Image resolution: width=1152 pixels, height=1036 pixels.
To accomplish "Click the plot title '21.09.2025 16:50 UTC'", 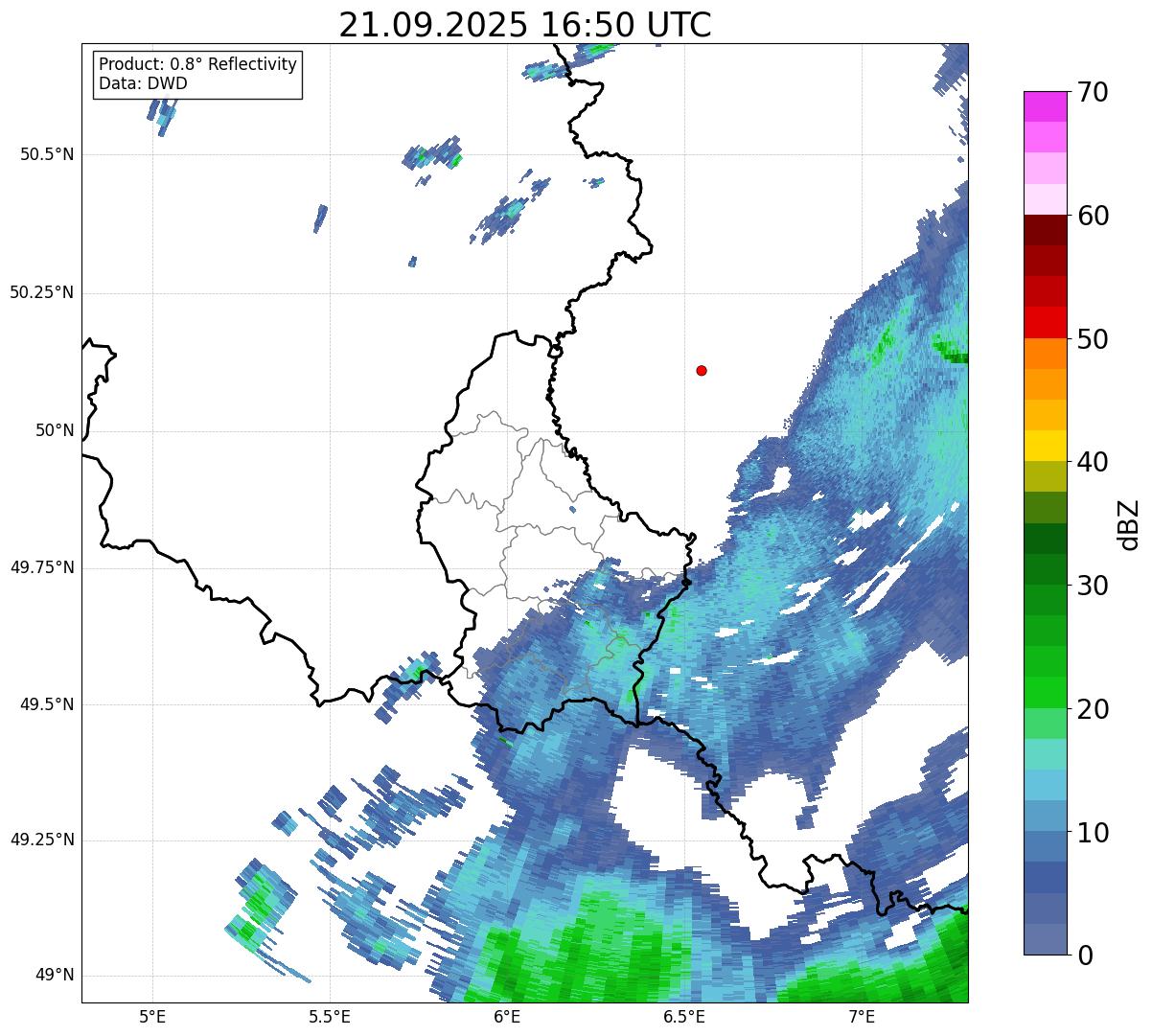I will coord(525,25).
